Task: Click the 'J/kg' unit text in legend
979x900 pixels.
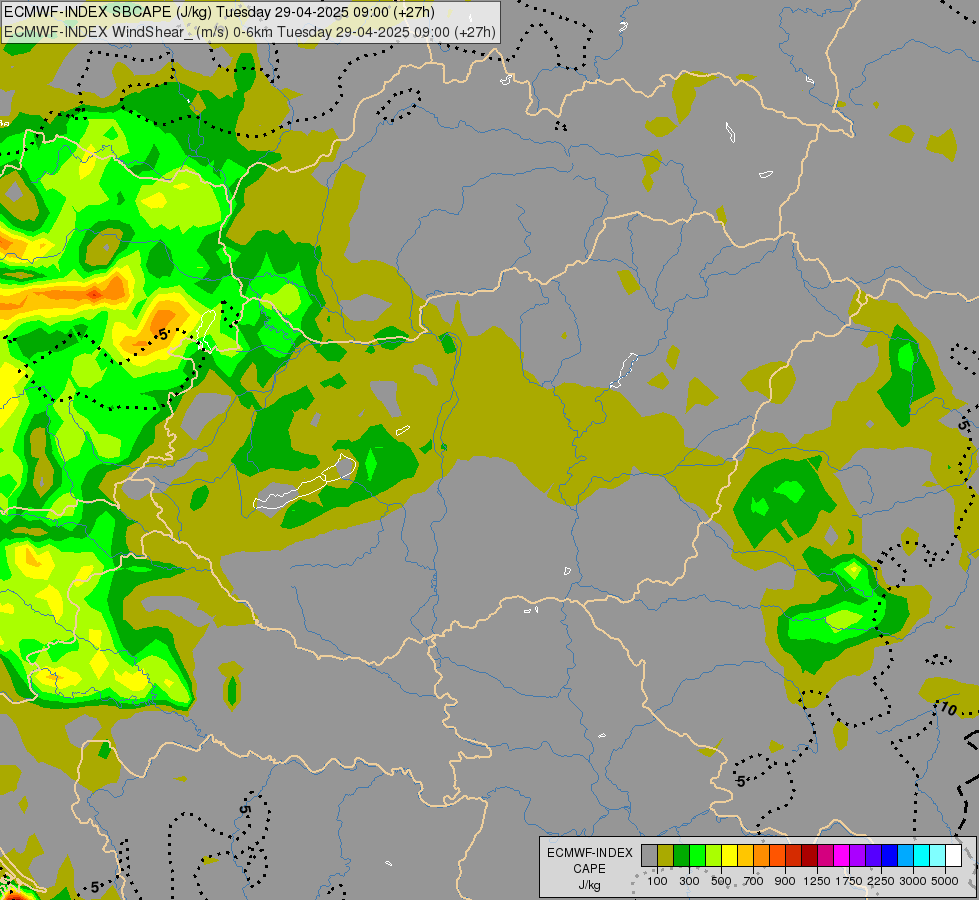Action: 589,885
